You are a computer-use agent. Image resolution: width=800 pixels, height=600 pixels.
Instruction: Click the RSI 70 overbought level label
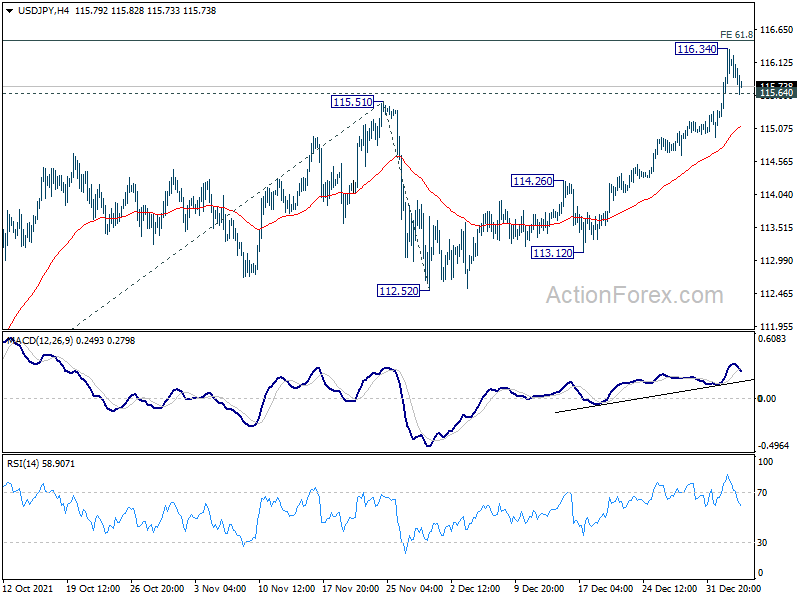point(762,492)
